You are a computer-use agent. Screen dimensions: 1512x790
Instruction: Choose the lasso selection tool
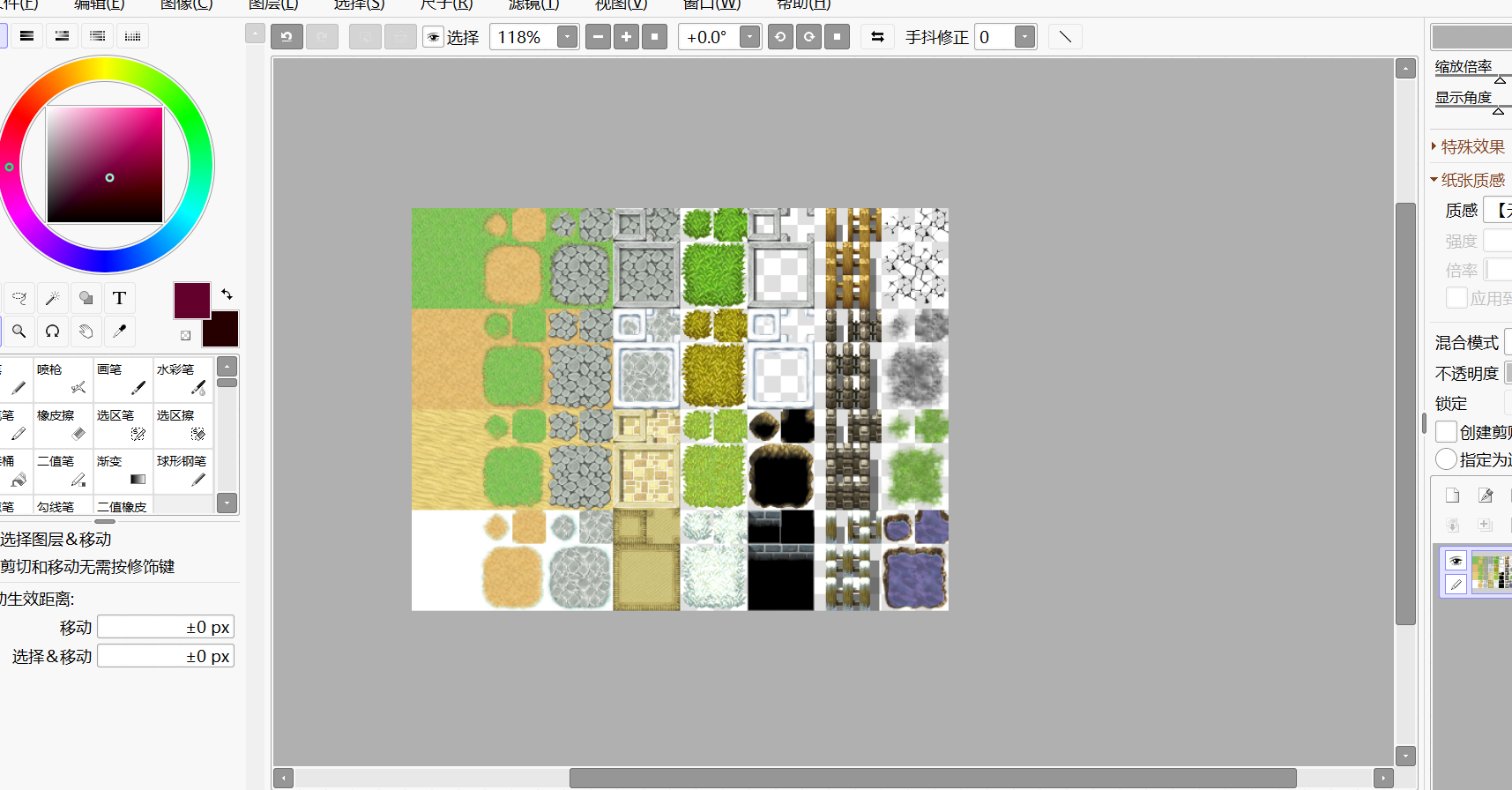tap(19, 298)
